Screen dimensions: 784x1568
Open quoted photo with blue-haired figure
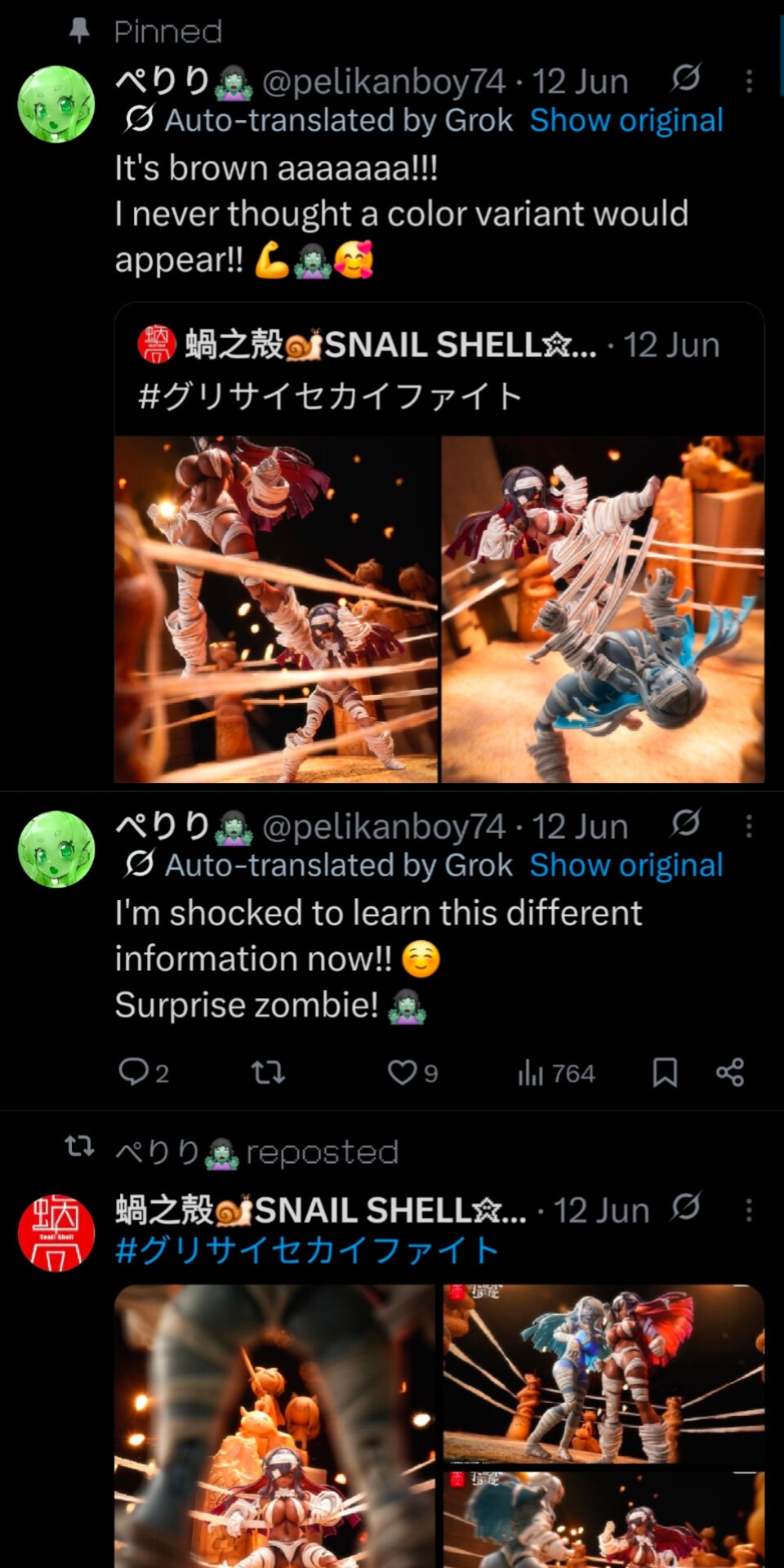[603, 609]
